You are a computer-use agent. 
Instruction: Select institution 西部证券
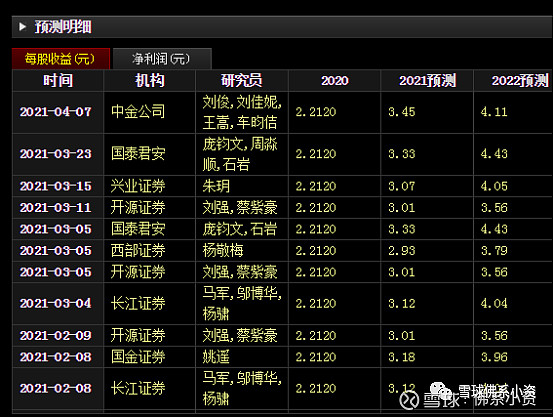[x=138, y=251]
